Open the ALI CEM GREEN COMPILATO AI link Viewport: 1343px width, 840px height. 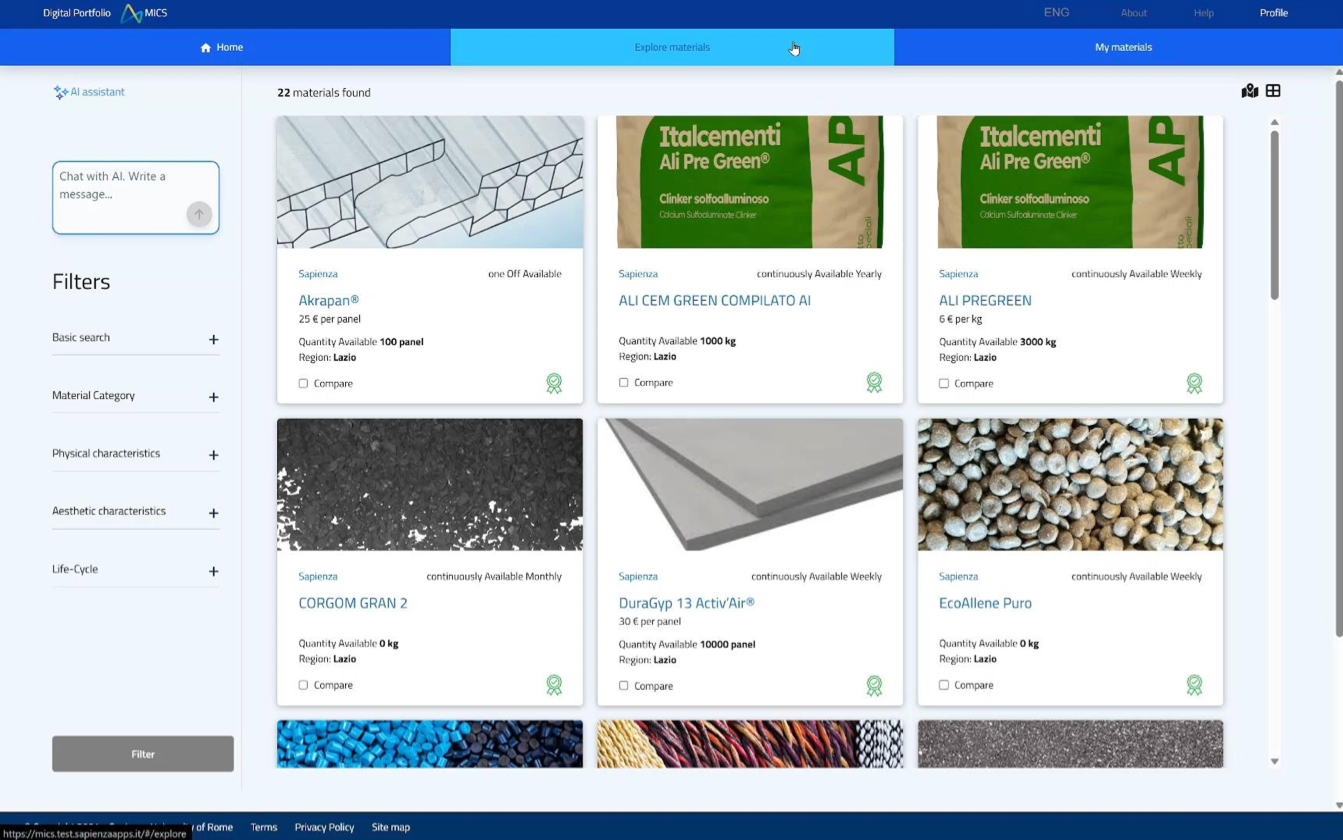714,300
